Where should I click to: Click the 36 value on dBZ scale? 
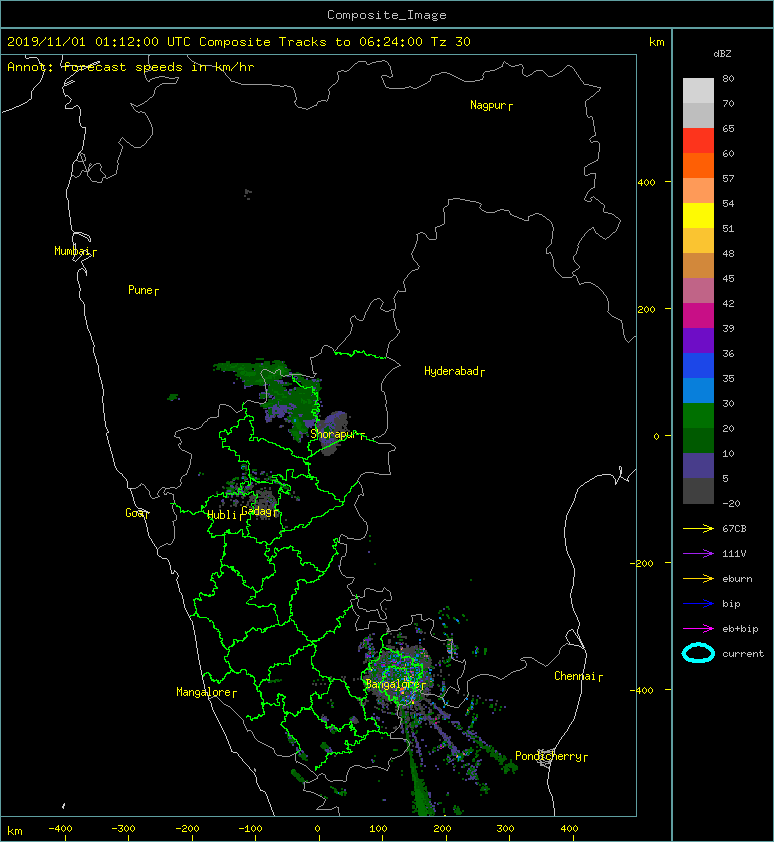728,353
